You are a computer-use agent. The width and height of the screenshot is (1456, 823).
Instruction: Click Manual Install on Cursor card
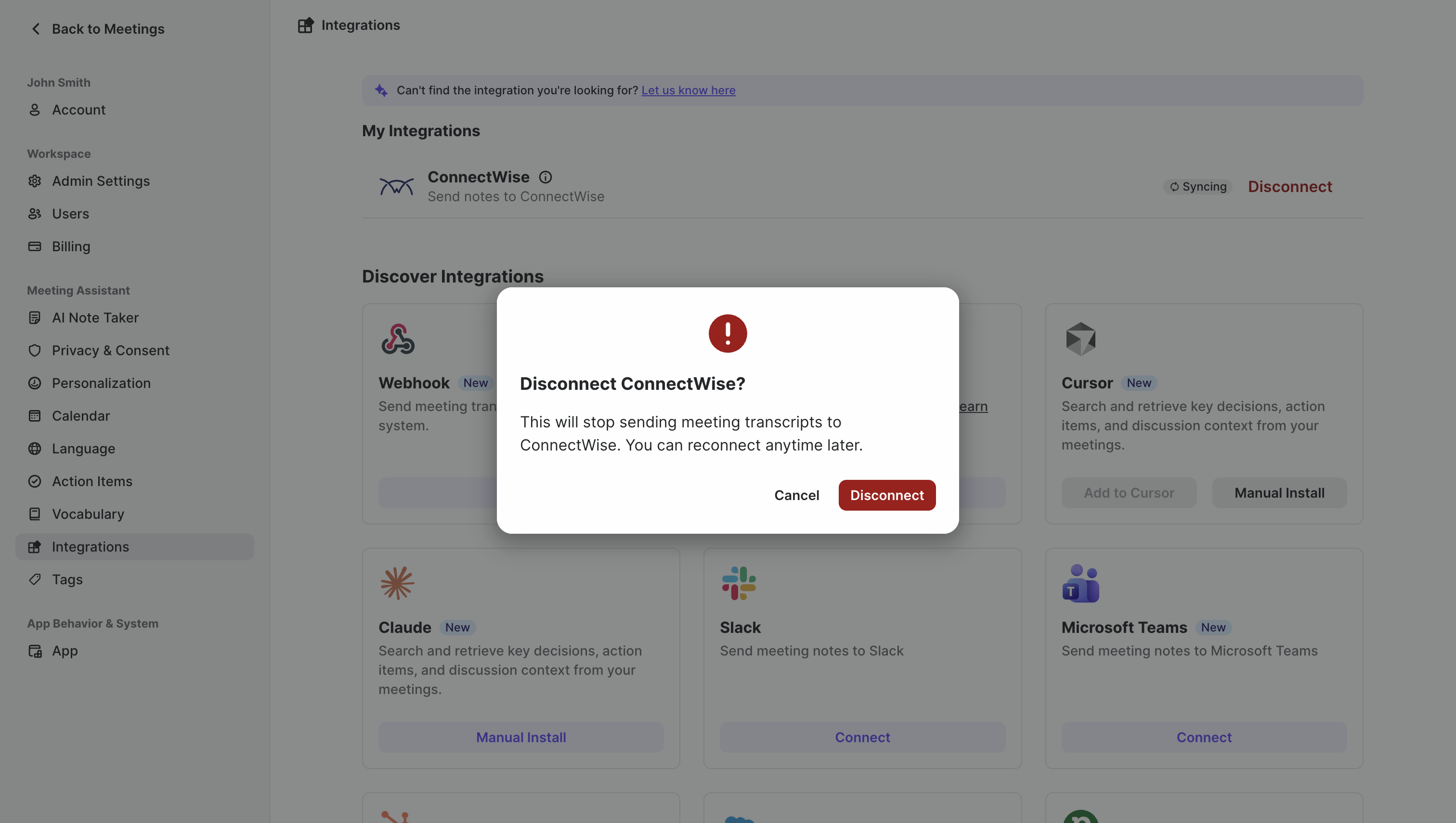point(1279,493)
